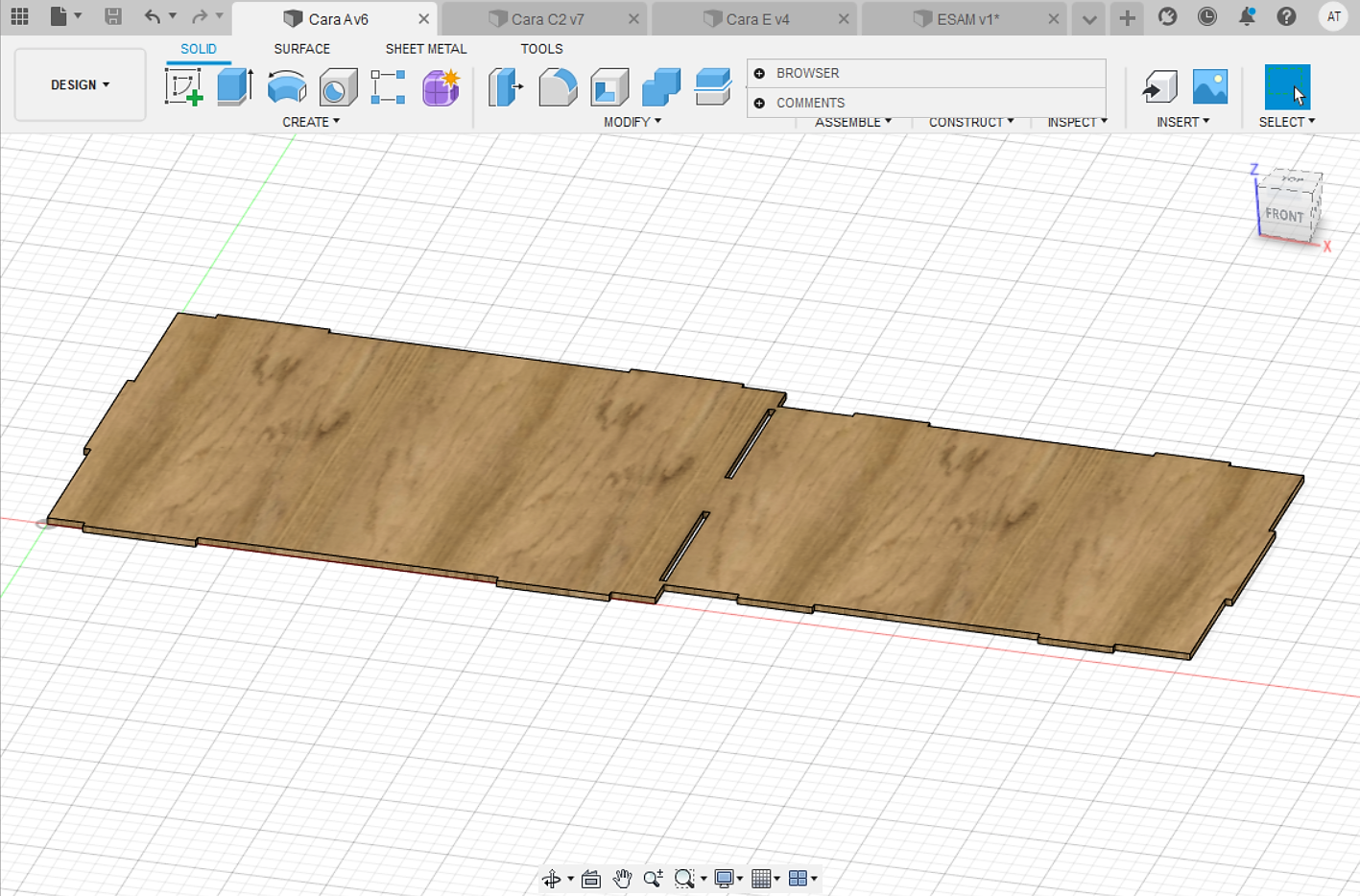
Task: Open the notifications bell
Action: (1247, 16)
